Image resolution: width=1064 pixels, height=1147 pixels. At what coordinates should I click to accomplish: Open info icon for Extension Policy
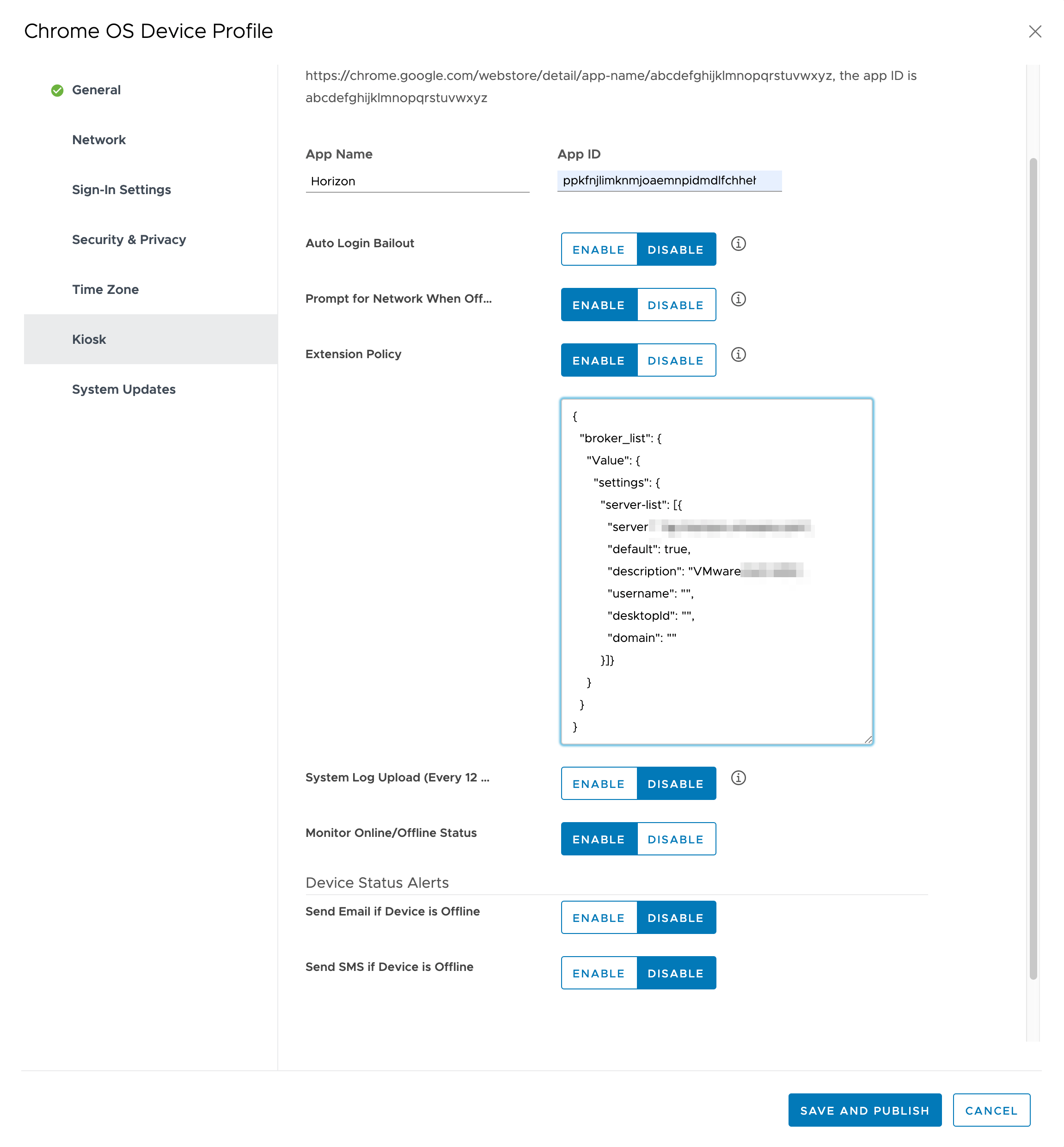click(738, 354)
